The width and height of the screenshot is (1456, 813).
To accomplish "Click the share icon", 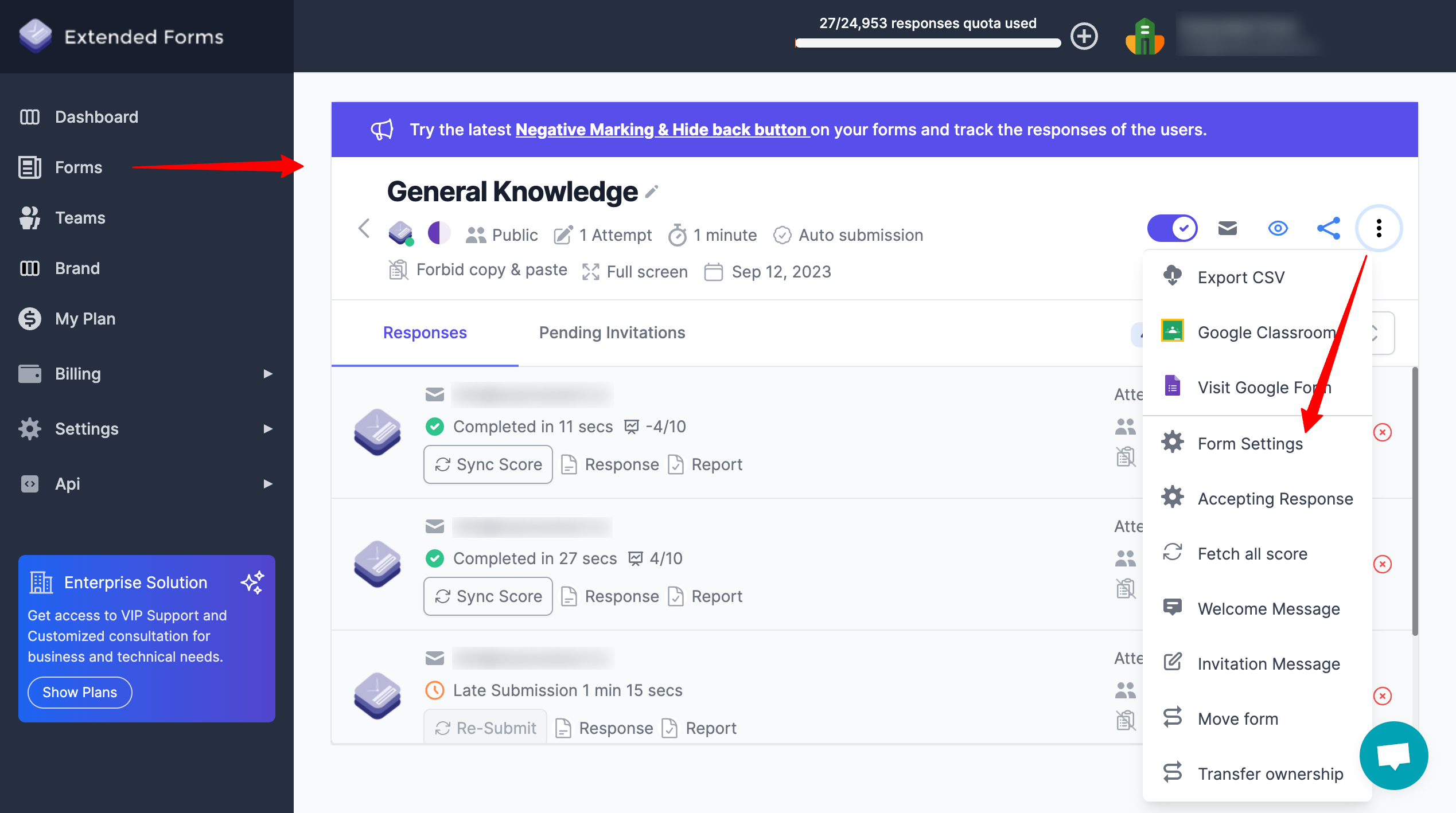I will tap(1328, 227).
